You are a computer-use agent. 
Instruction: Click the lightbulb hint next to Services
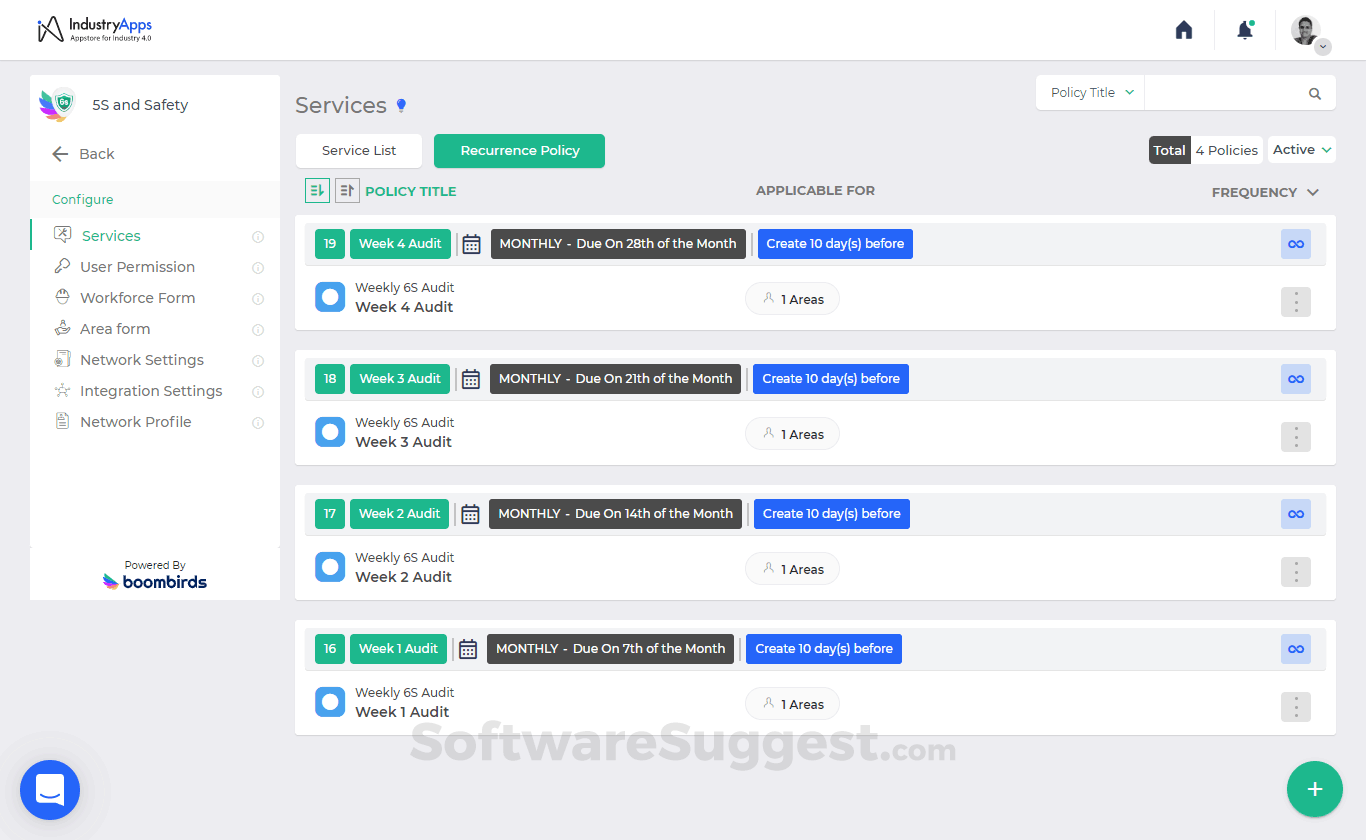point(402,106)
